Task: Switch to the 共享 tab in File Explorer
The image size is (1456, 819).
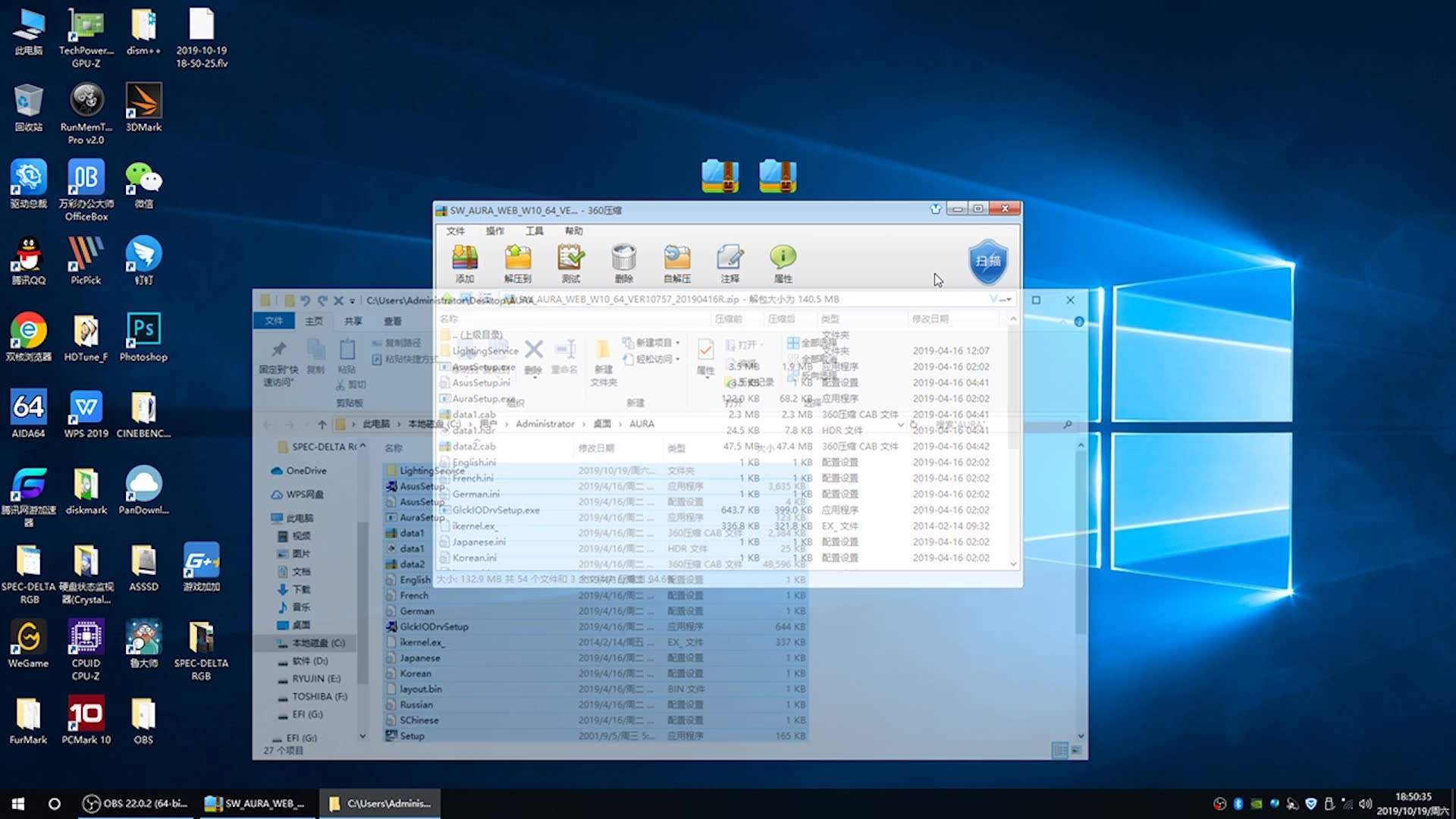Action: [x=353, y=321]
